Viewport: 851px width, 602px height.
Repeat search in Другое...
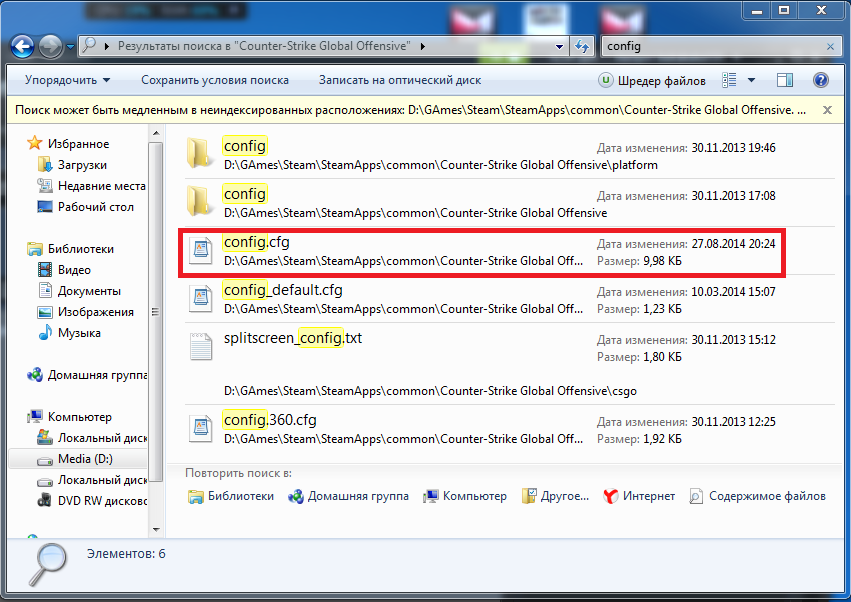pos(555,496)
